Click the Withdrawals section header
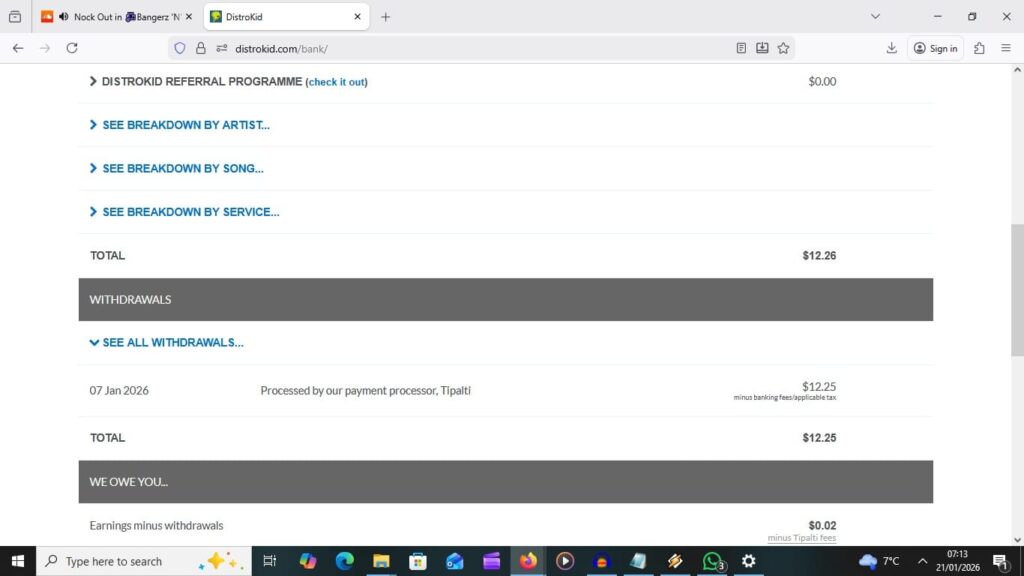Viewport: 1024px width, 576px height. click(505, 299)
